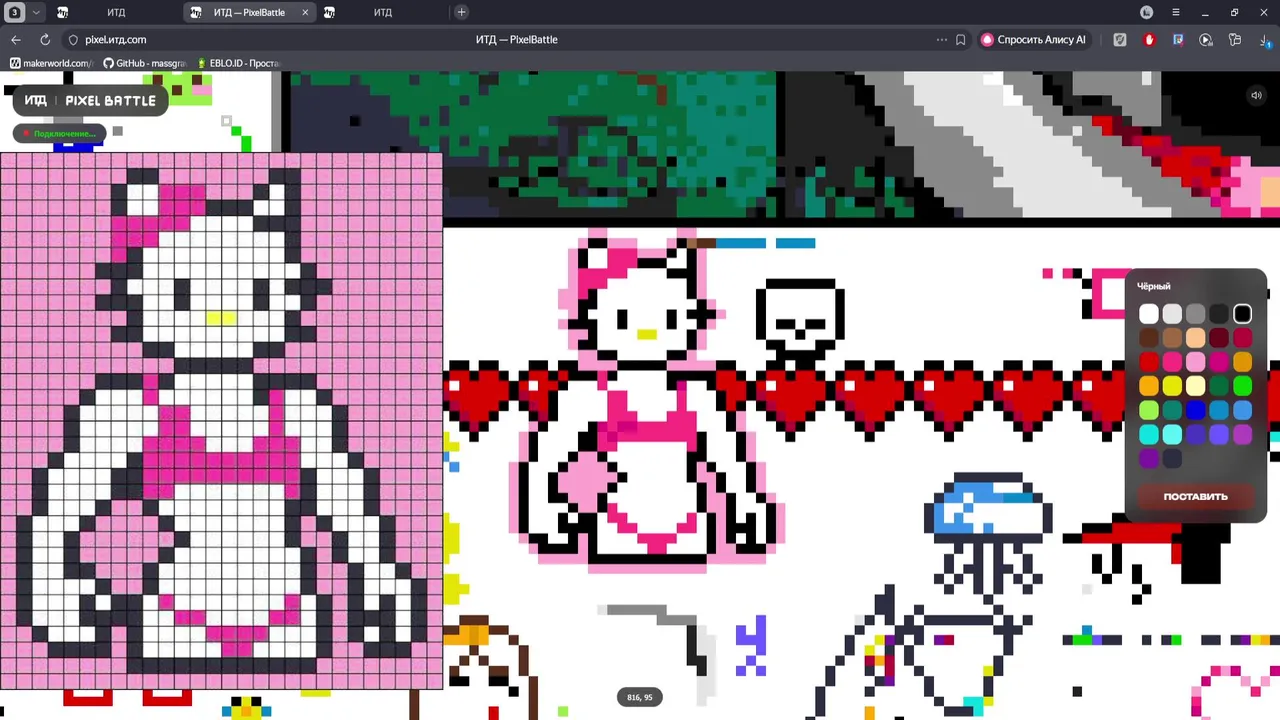Open the play-circle media extension icon

coord(1206,40)
